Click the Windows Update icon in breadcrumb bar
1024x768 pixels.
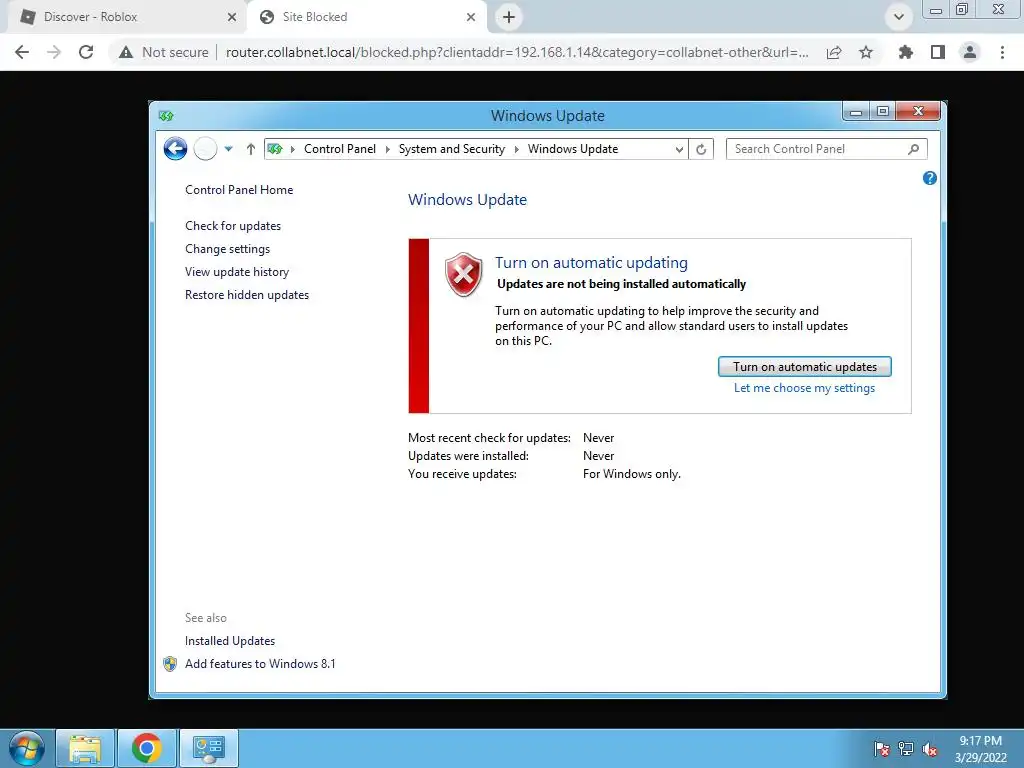pyautogui.click(x=275, y=149)
